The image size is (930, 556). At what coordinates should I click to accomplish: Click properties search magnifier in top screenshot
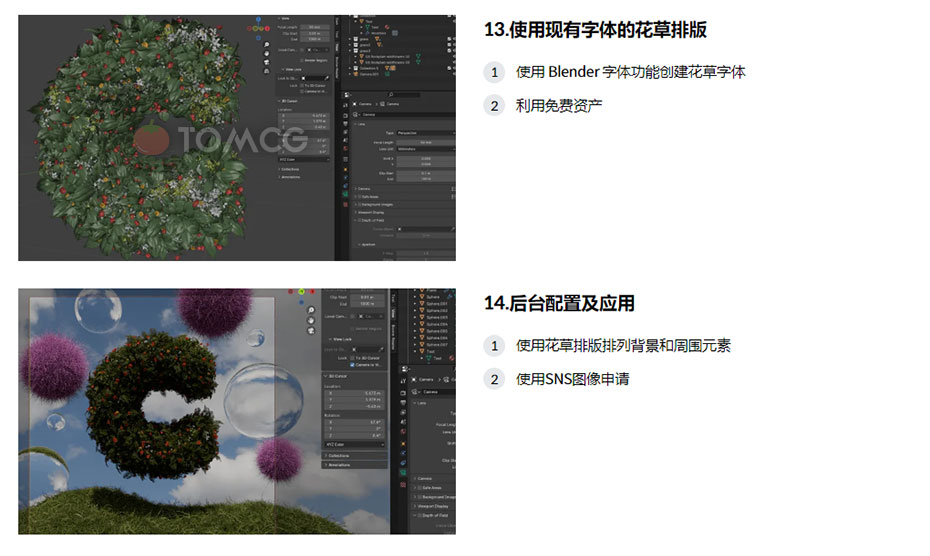click(x=391, y=95)
